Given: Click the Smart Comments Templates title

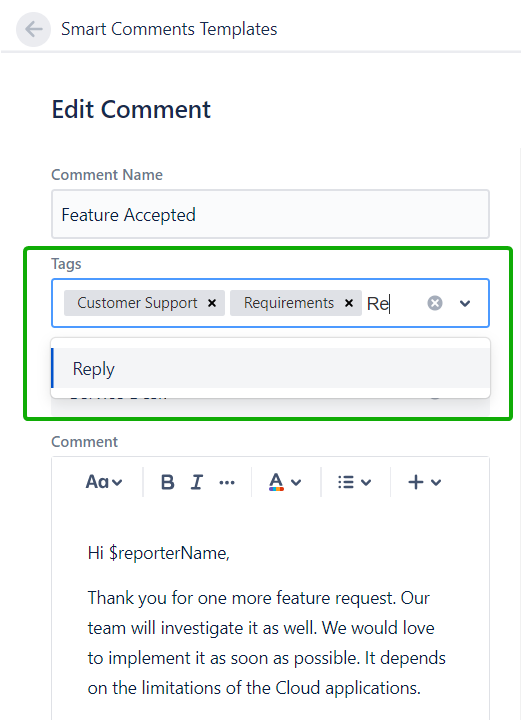Looking at the screenshot, I should [169, 29].
